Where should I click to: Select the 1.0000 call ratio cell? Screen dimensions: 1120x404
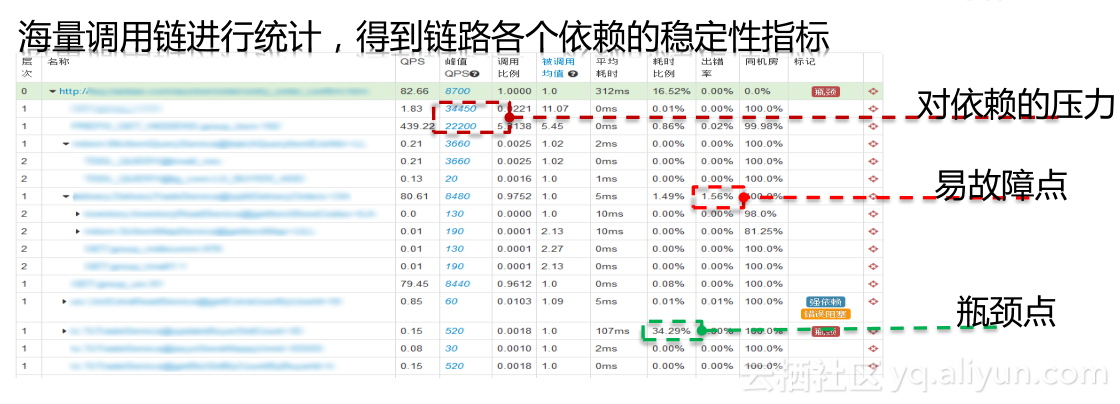[x=514, y=91]
